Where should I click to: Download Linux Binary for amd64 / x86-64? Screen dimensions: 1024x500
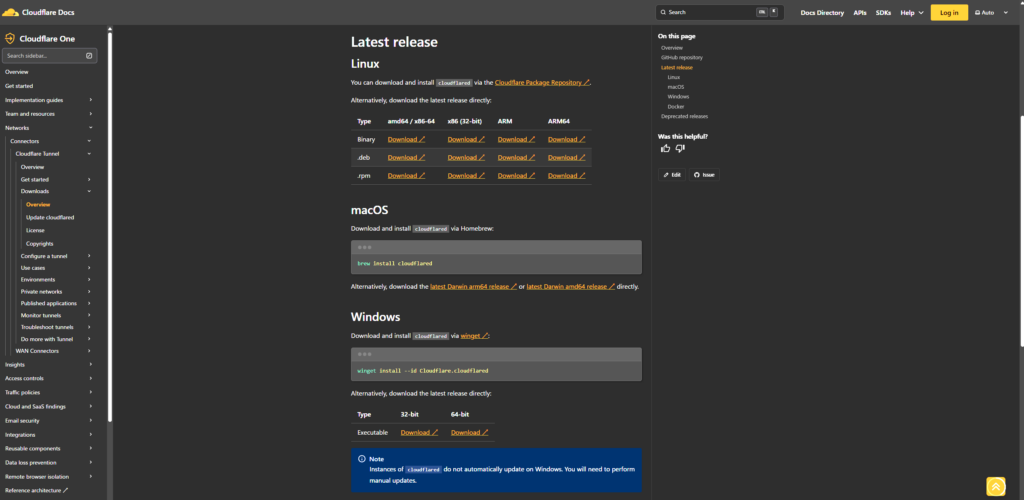(406, 139)
